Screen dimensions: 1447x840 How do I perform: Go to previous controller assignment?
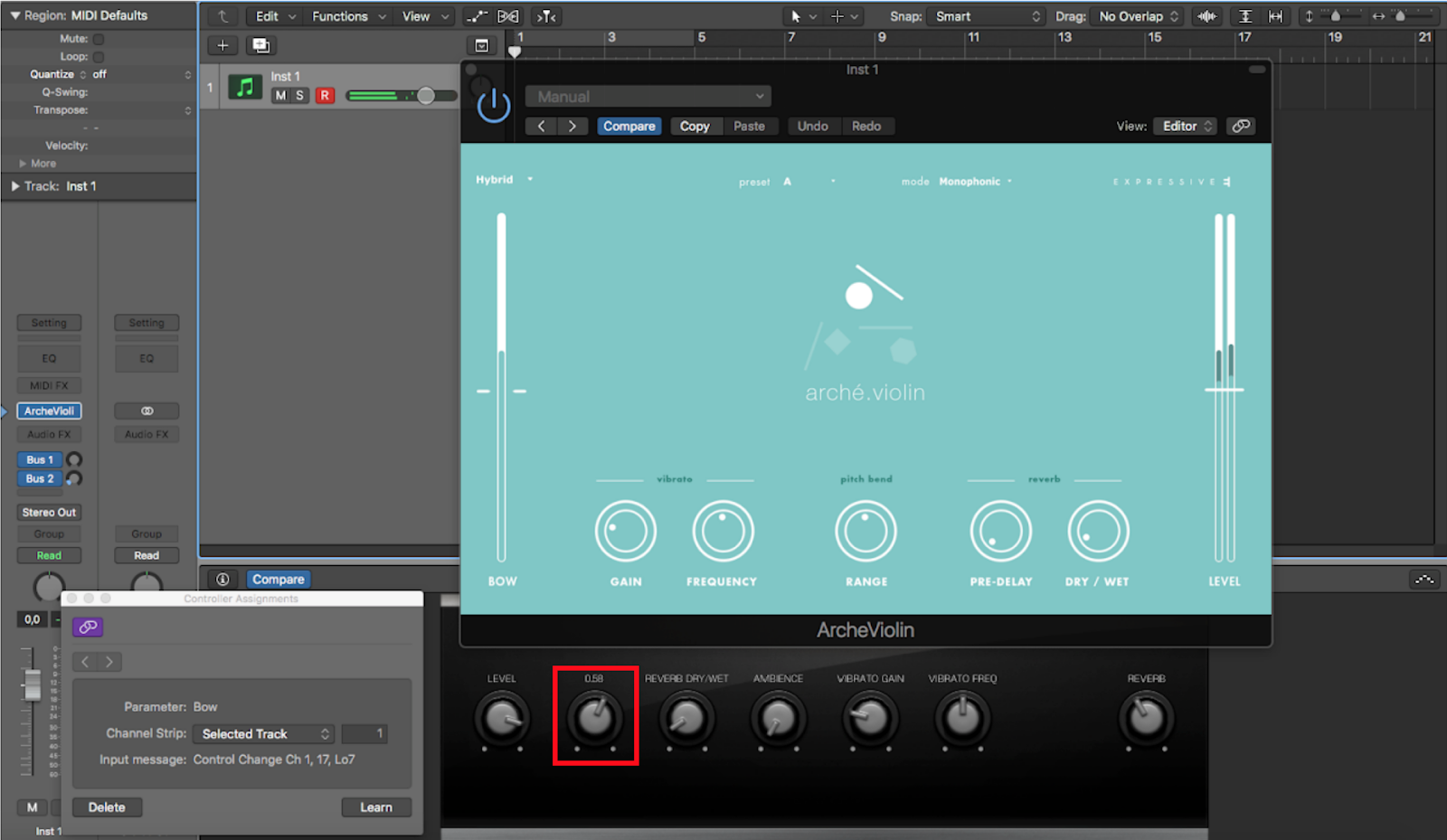tap(85, 662)
